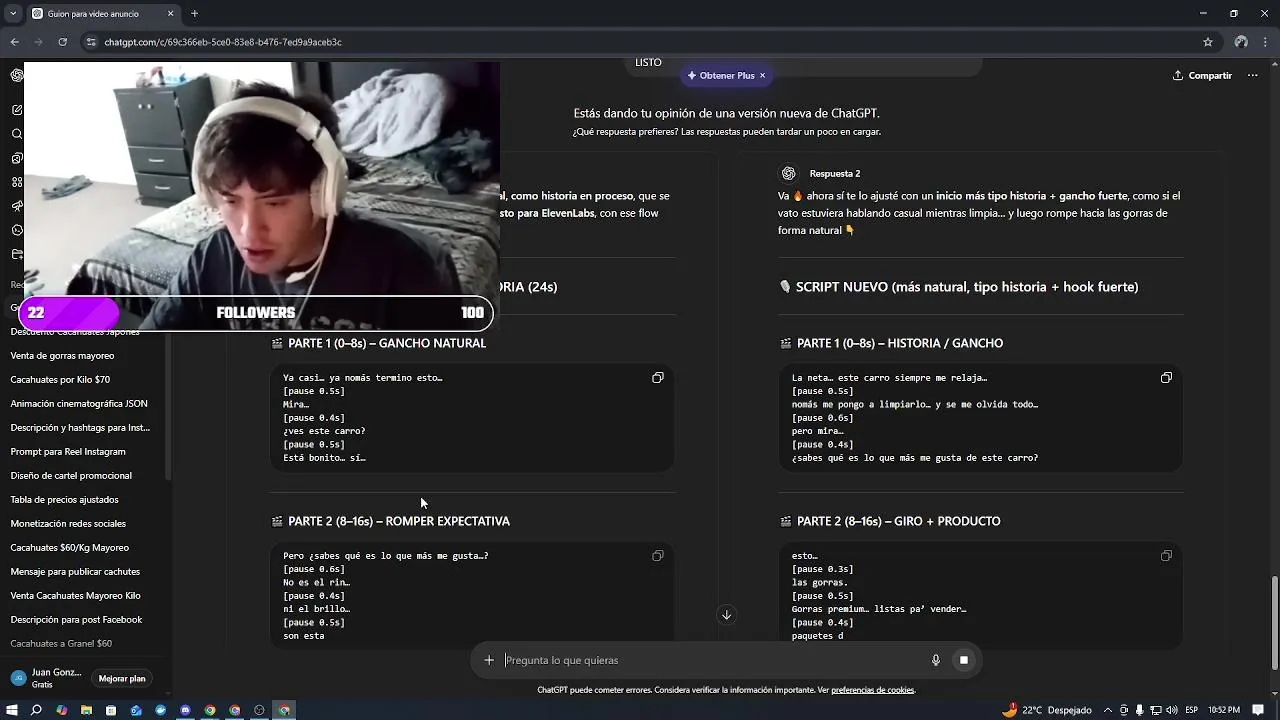1280x720 pixels.
Task: Click the ChatGPT logo in sidebar
Action: coord(17,75)
